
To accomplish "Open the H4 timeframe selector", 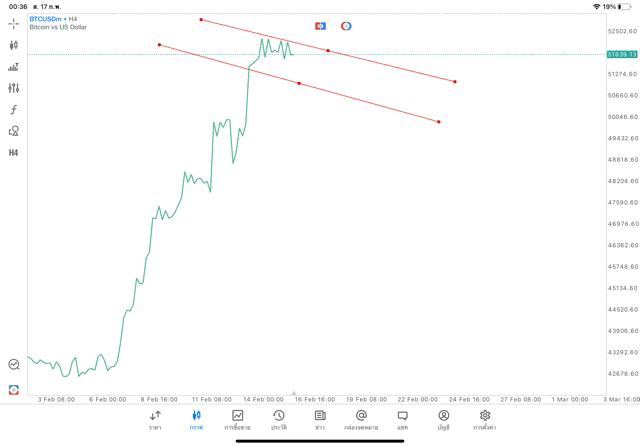I will 14,153.
